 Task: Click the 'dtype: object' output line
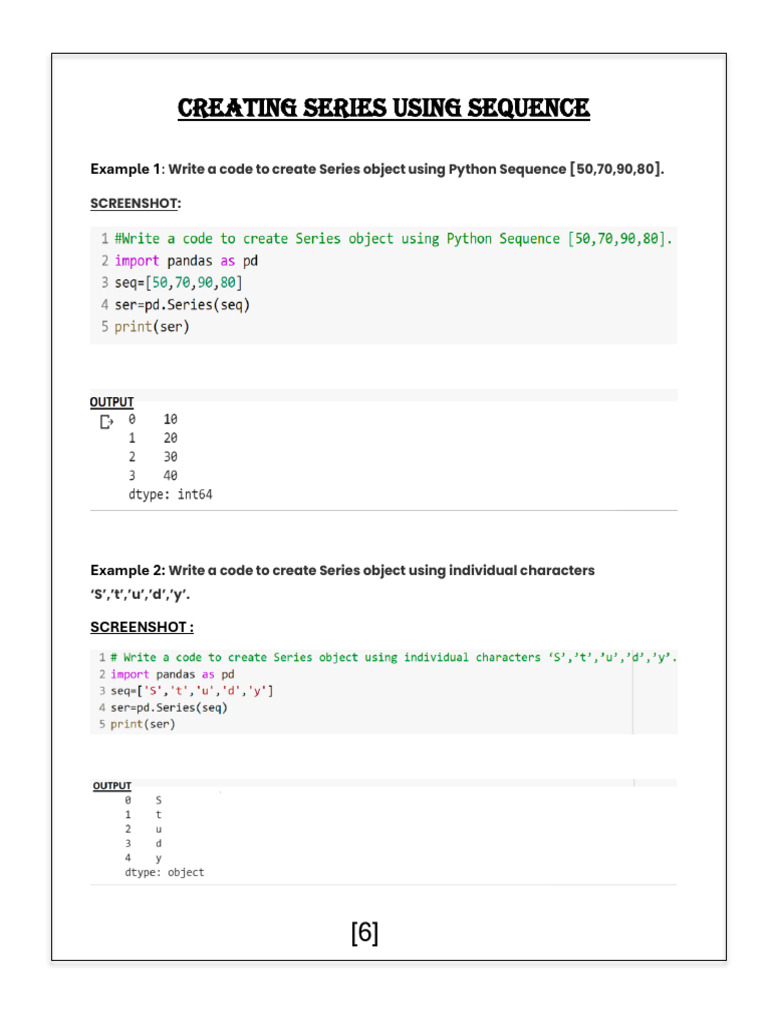[164, 872]
